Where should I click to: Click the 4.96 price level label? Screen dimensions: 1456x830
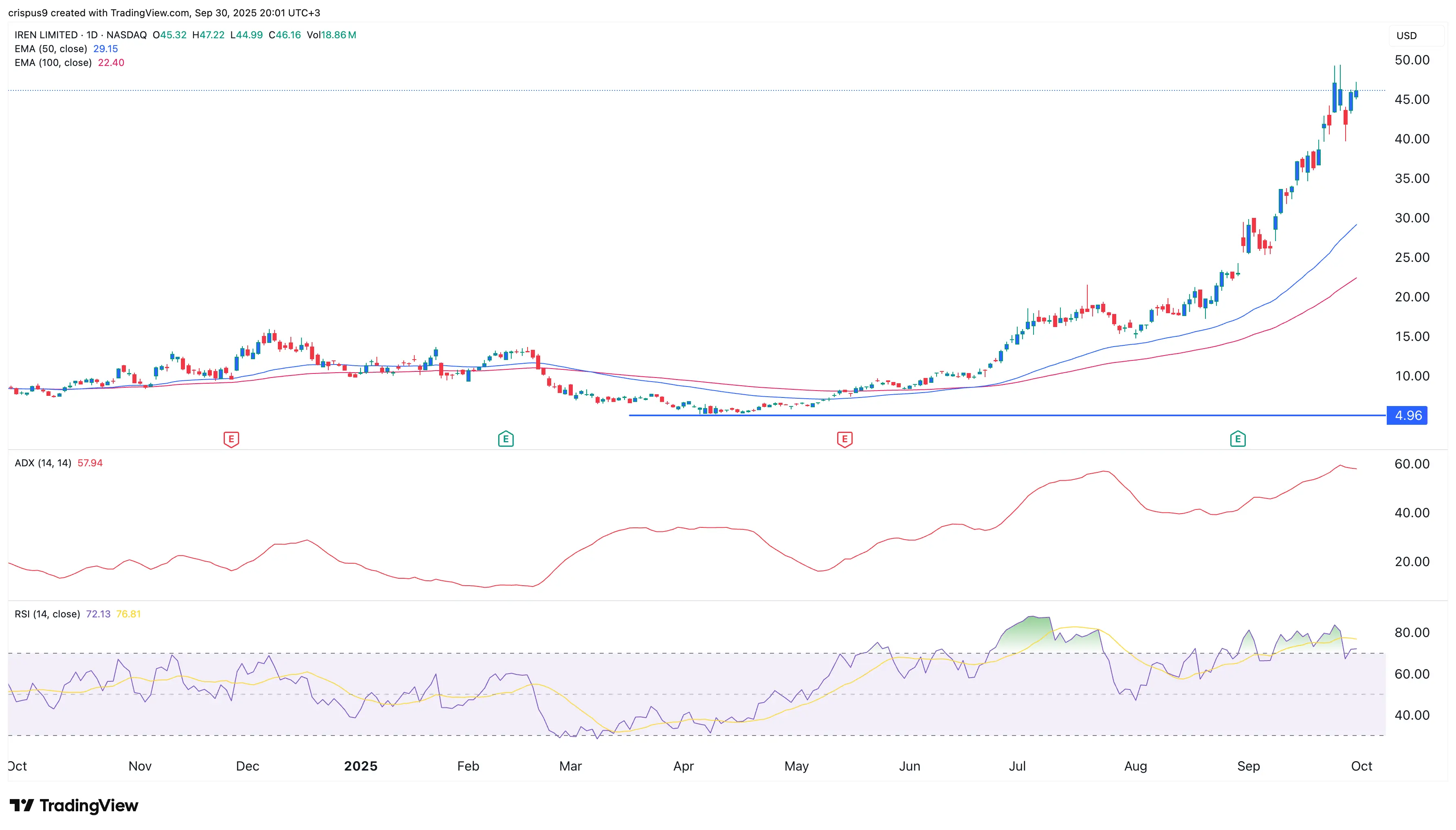pos(1408,415)
